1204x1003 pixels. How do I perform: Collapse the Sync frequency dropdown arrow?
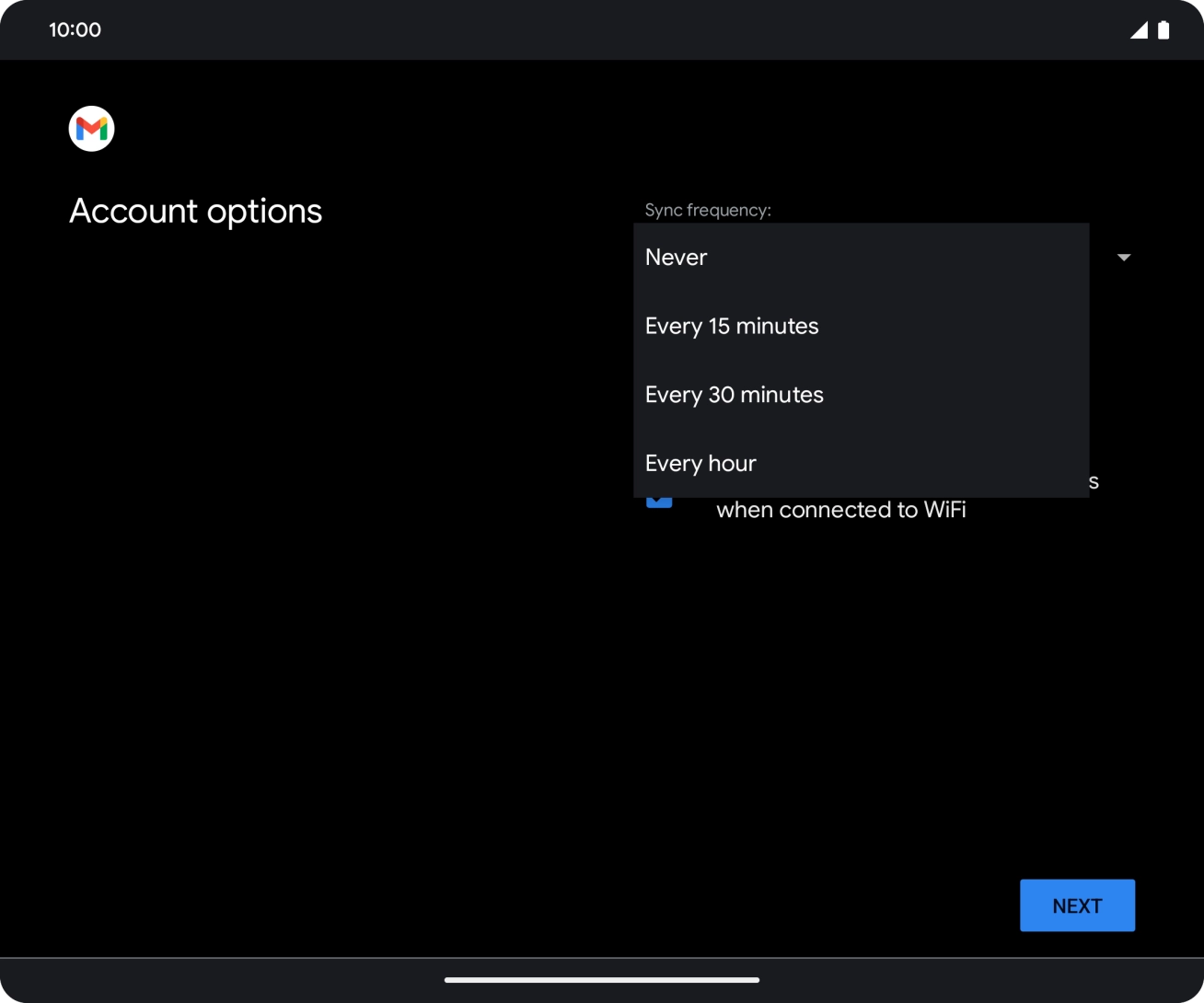pos(1123,258)
